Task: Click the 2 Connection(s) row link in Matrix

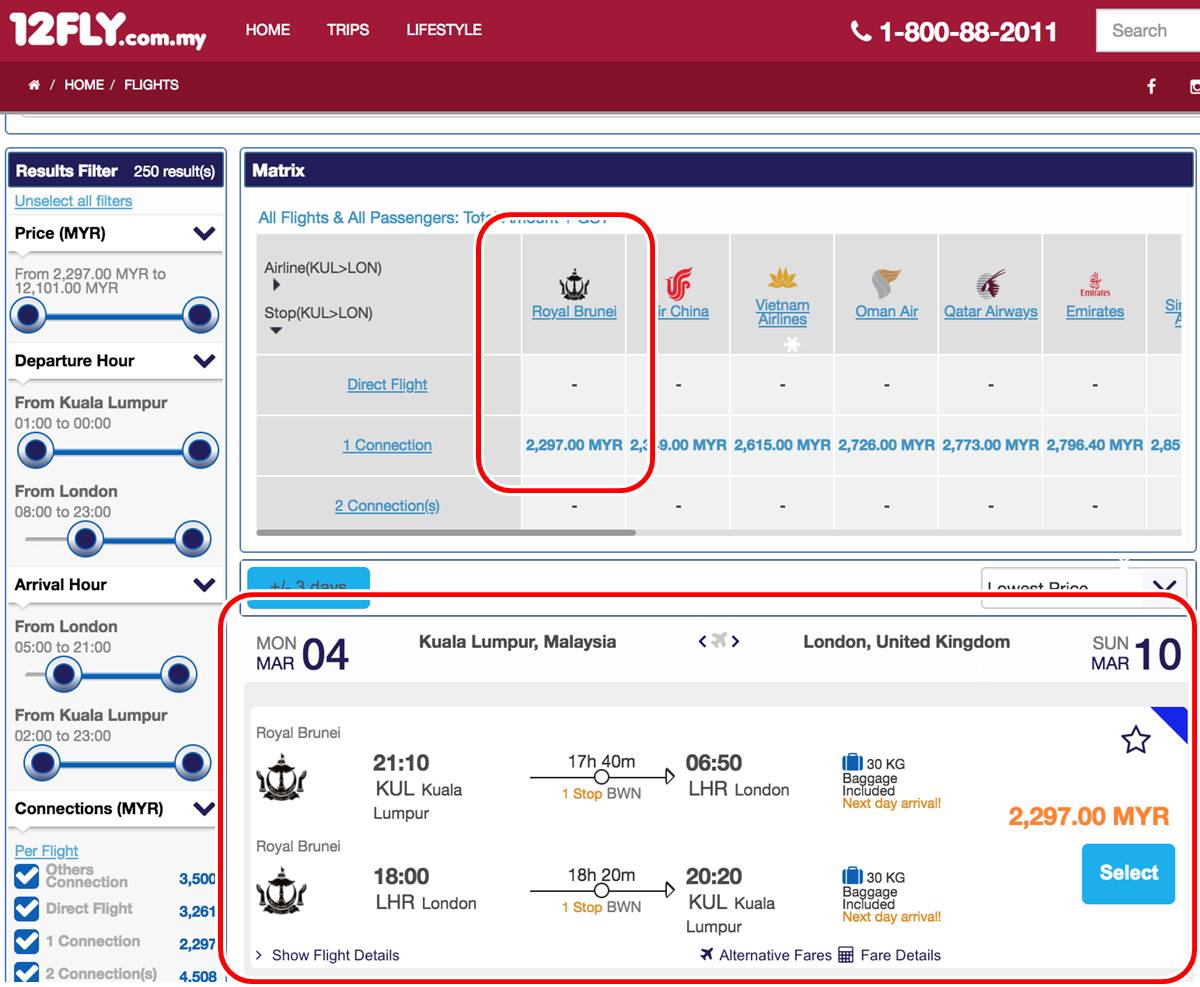Action: click(x=387, y=506)
